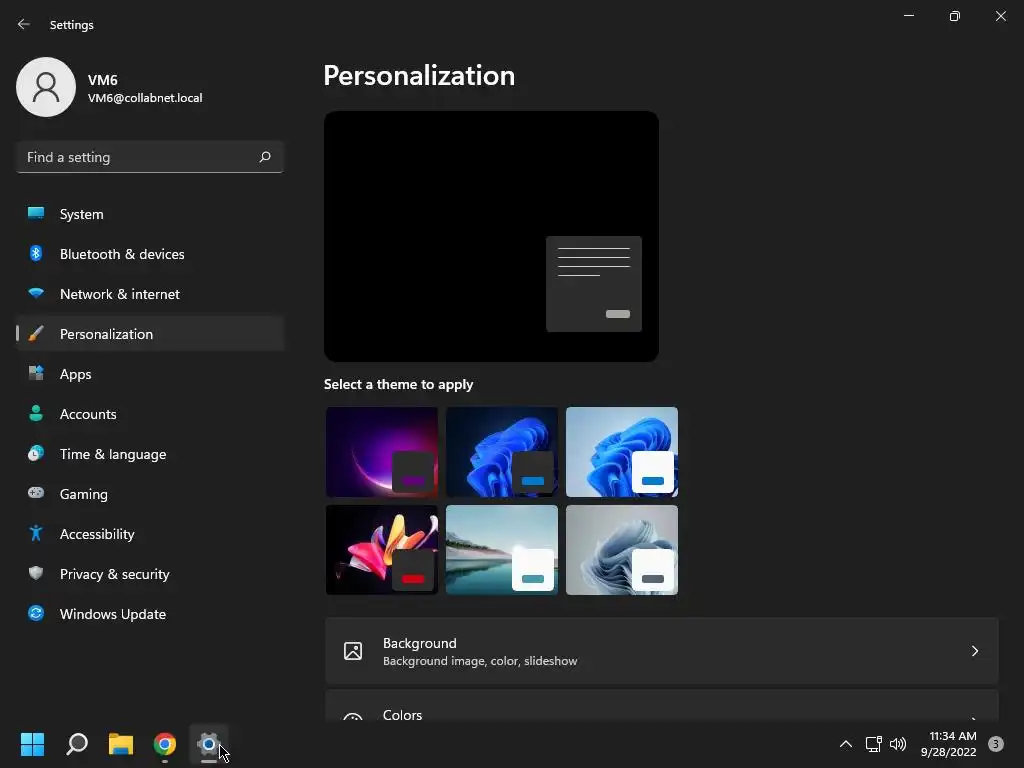This screenshot has width=1024, height=768.
Task: Click the System monitor icon
Action: tap(36, 214)
